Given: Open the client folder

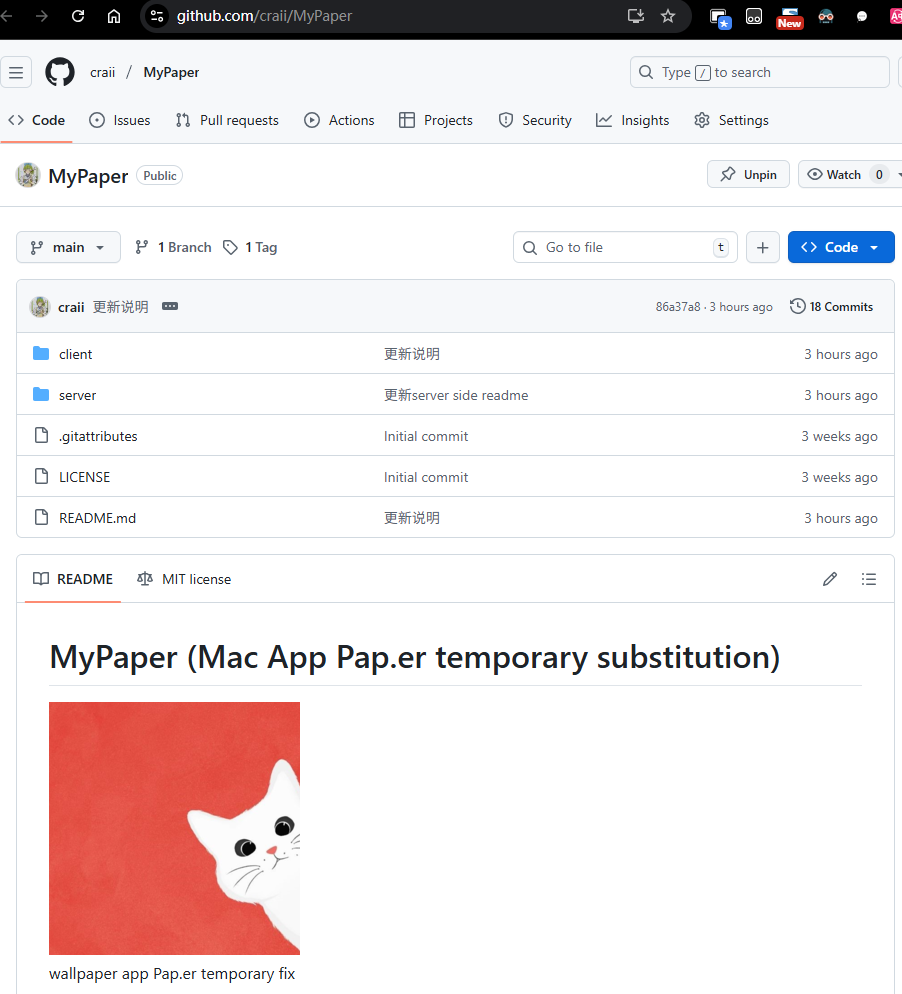Looking at the screenshot, I should [x=75, y=354].
